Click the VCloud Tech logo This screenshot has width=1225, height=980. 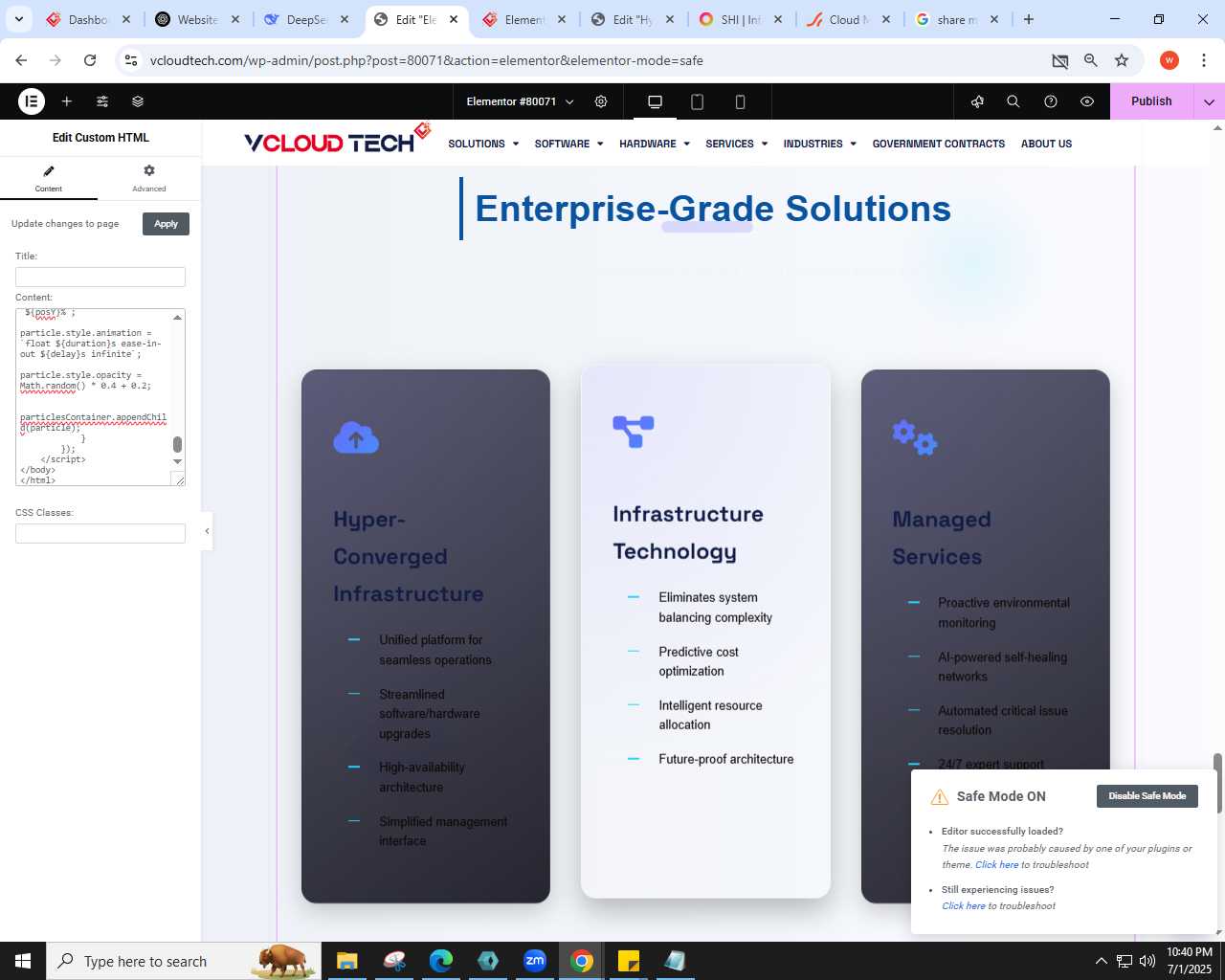click(337, 140)
